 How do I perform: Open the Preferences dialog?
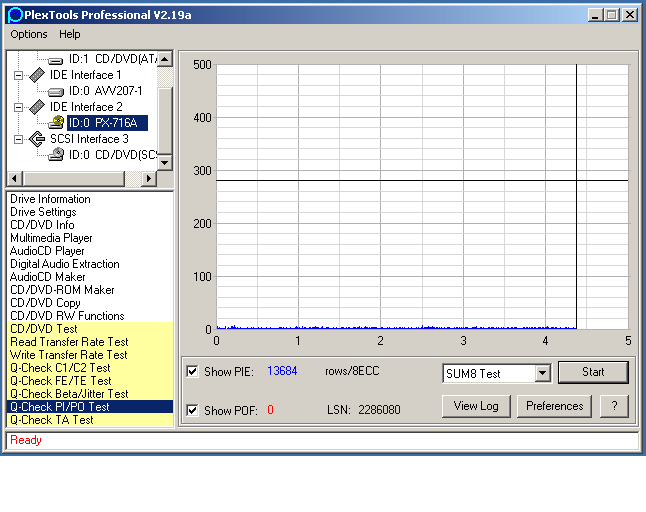(x=554, y=406)
